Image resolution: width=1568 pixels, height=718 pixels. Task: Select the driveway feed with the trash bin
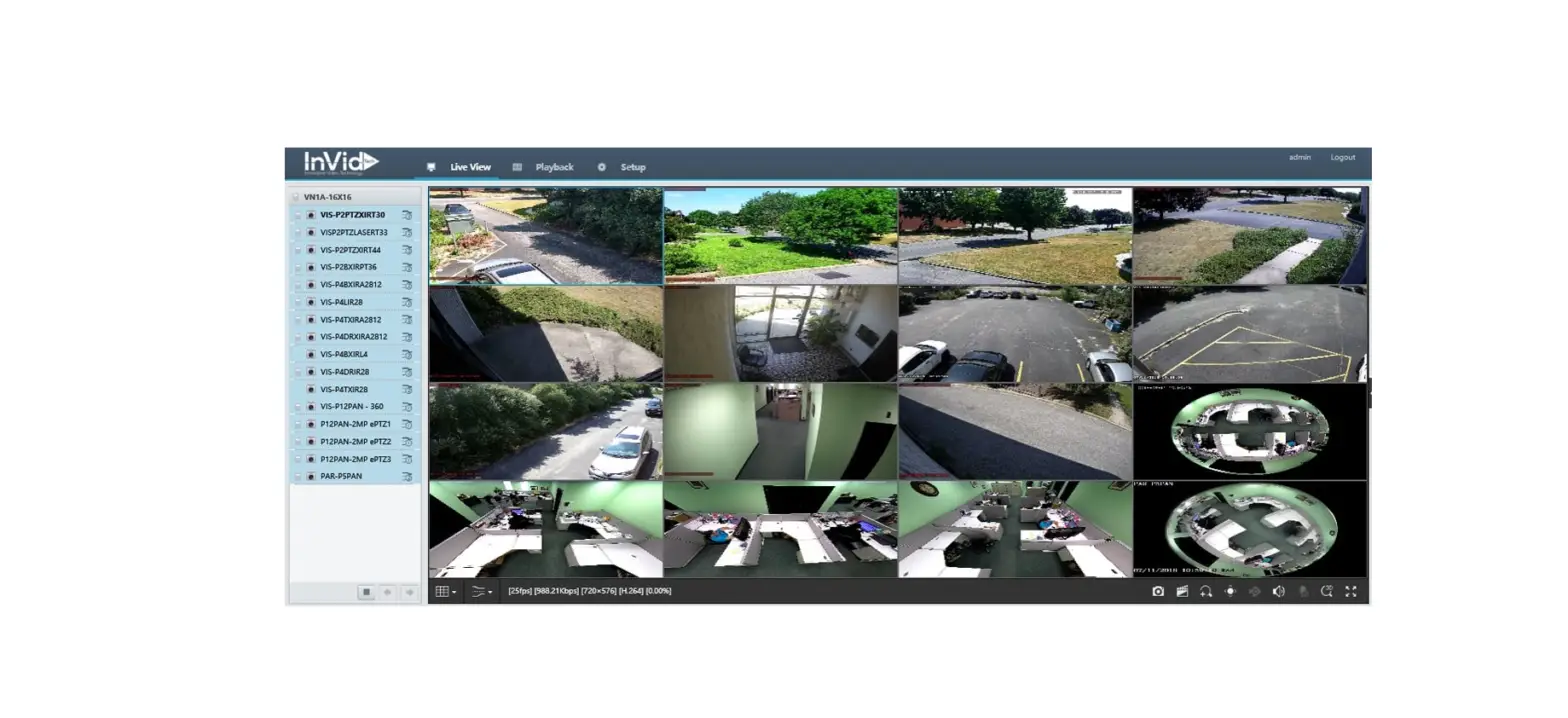(x=545, y=236)
